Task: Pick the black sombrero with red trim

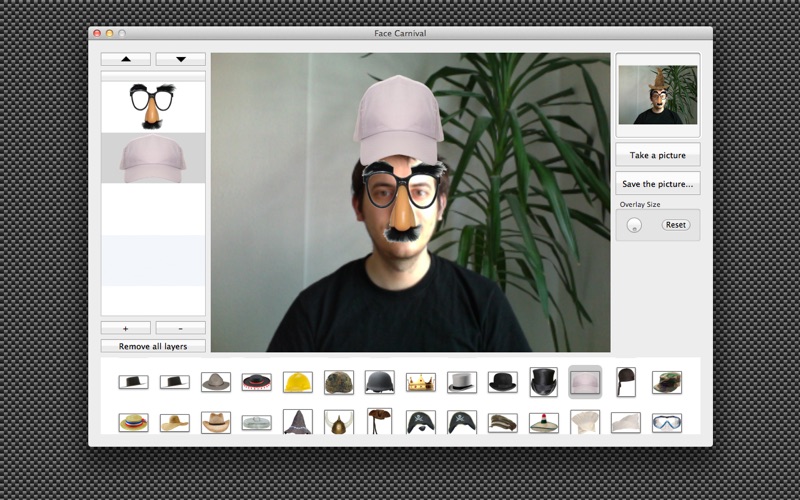Action: coord(257,382)
